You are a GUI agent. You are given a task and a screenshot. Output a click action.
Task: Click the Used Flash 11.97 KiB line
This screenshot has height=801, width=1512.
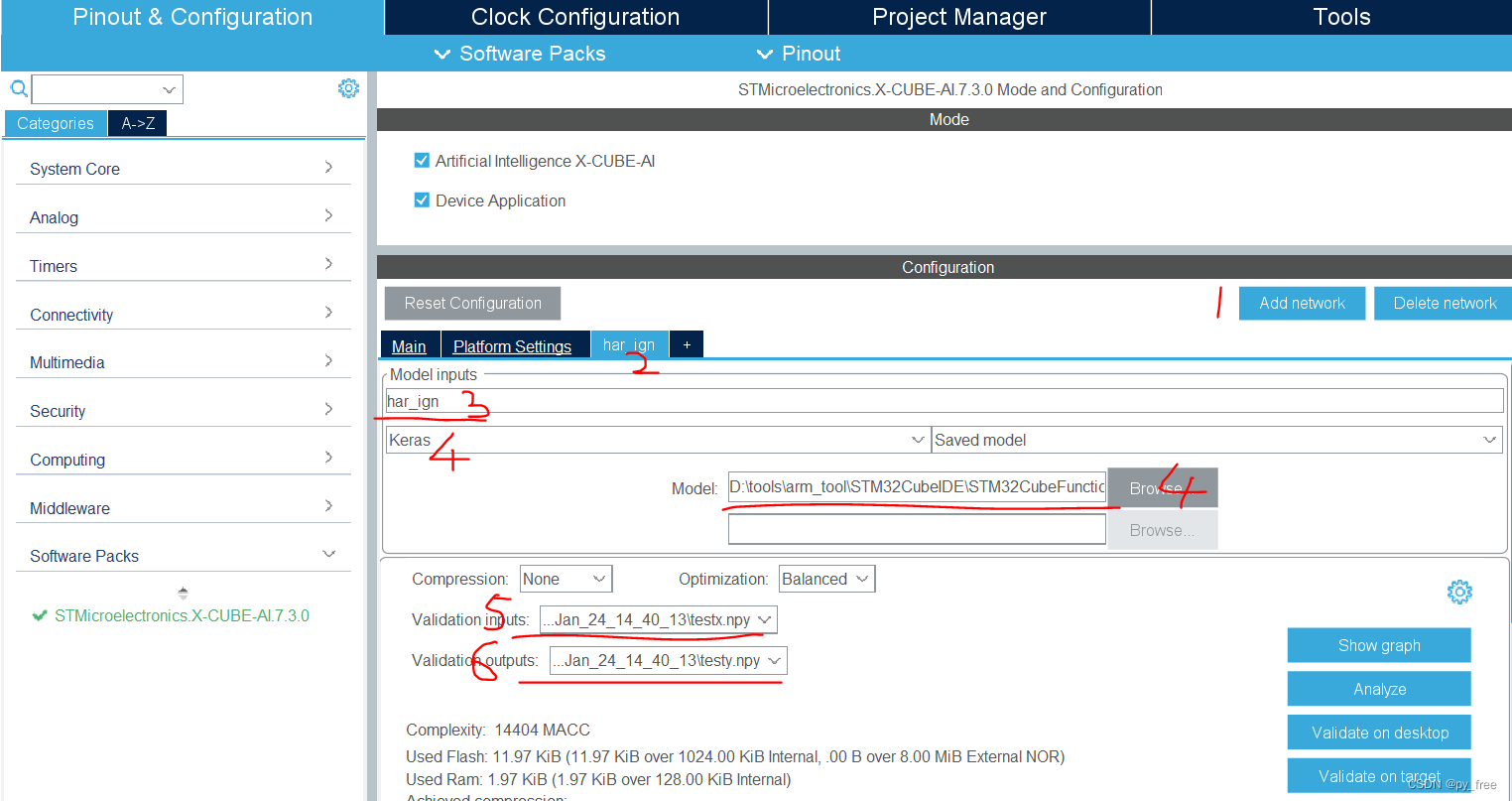point(735,756)
